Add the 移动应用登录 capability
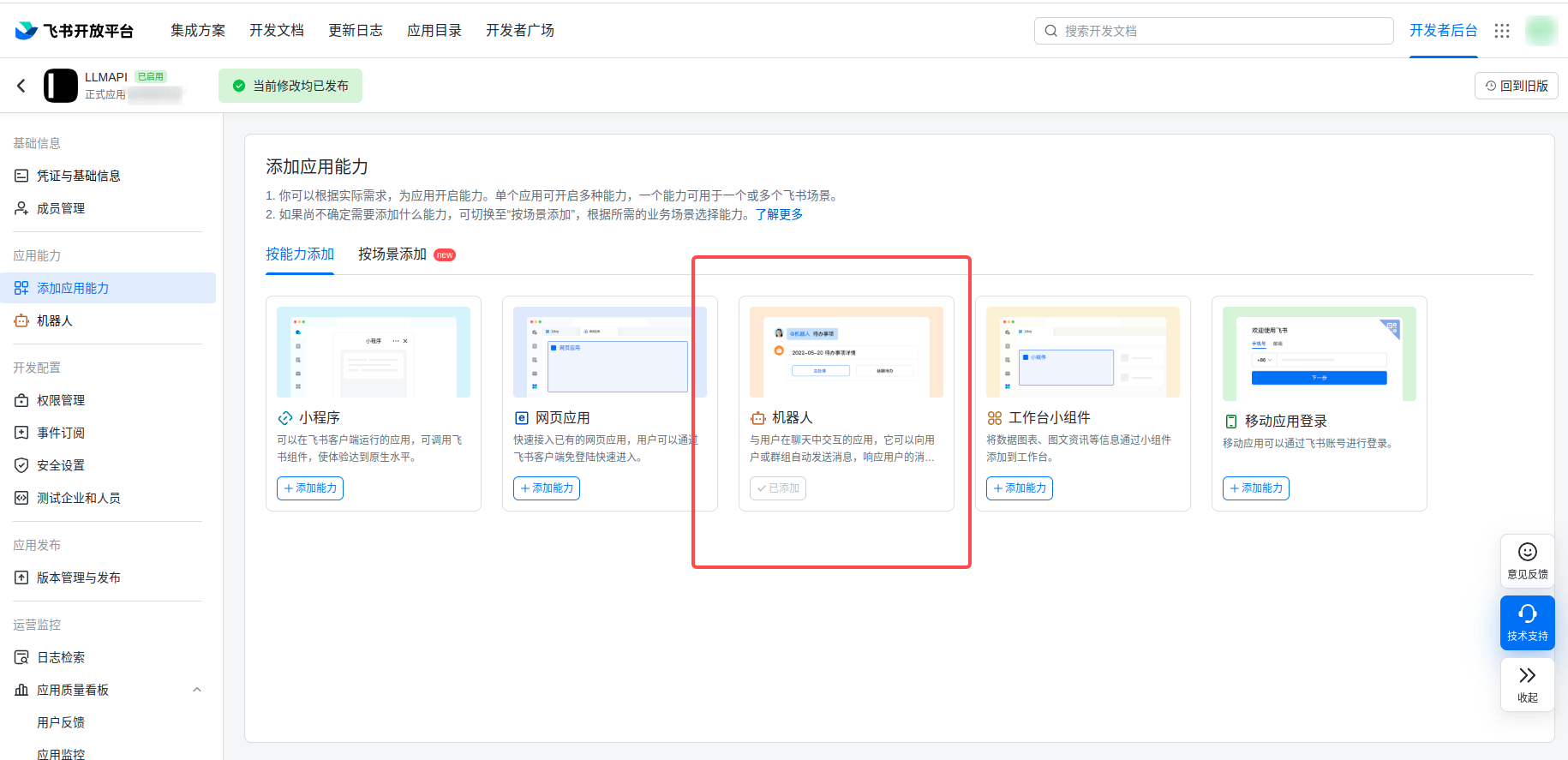 1256,488
